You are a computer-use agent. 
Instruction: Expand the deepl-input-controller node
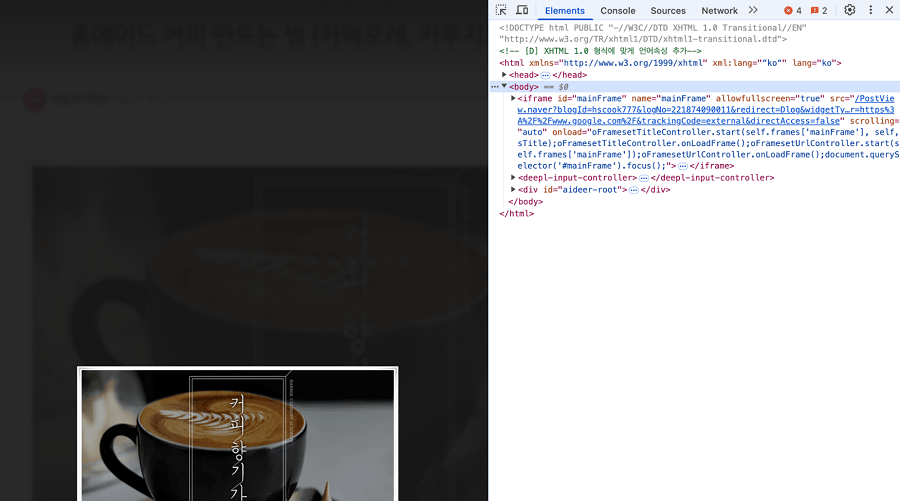(x=513, y=178)
